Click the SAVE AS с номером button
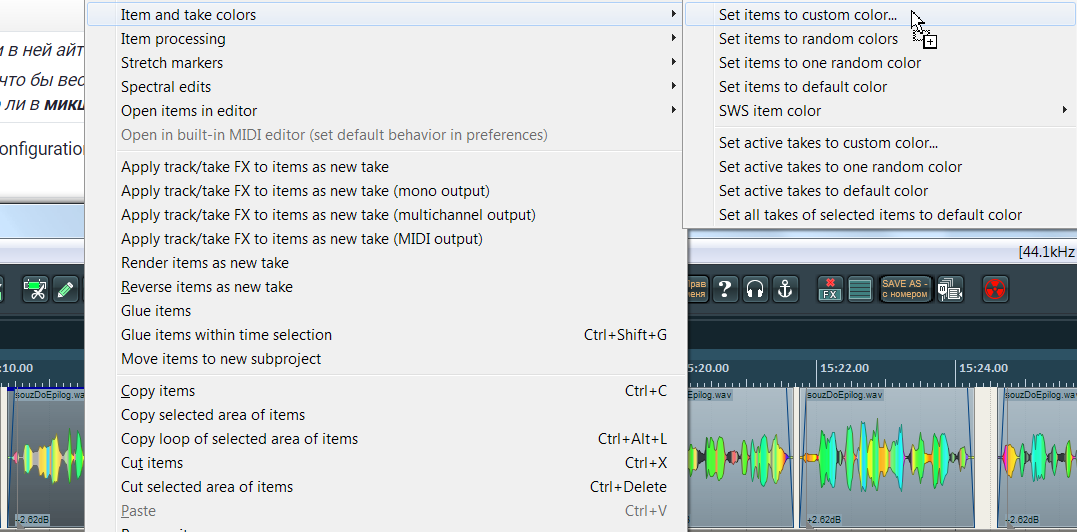 [x=905, y=290]
